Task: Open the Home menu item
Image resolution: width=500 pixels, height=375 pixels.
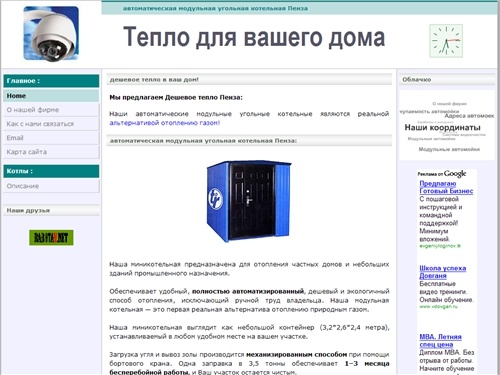Action: pos(51,96)
